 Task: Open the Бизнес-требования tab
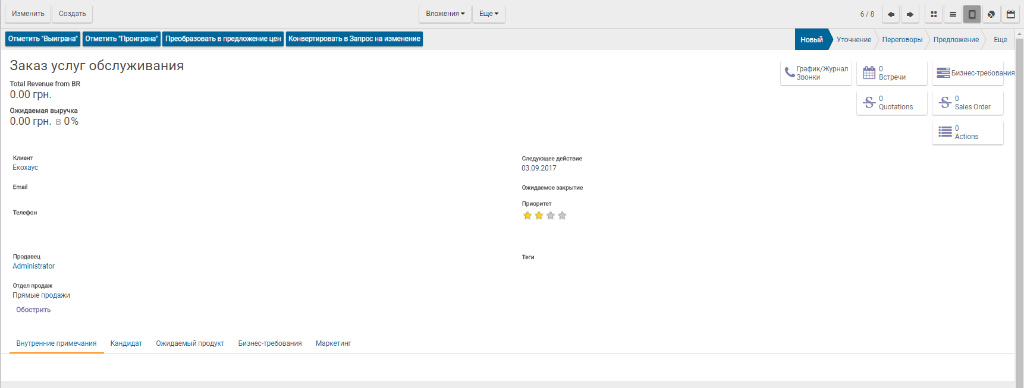pos(270,344)
